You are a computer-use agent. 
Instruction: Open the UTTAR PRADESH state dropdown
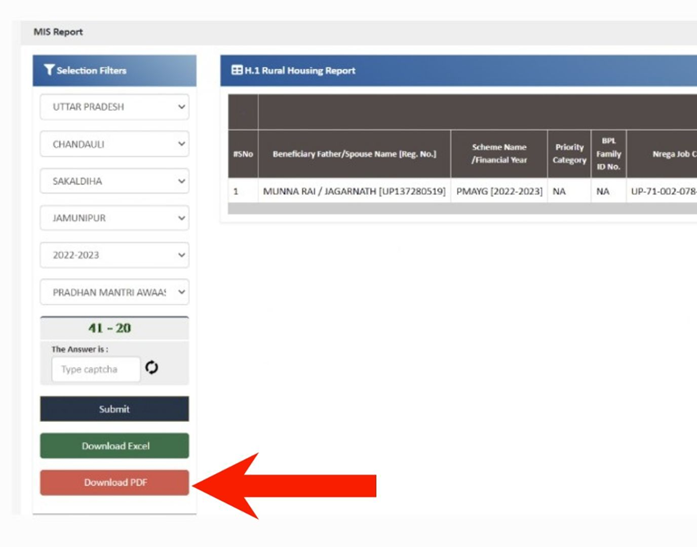coord(114,107)
